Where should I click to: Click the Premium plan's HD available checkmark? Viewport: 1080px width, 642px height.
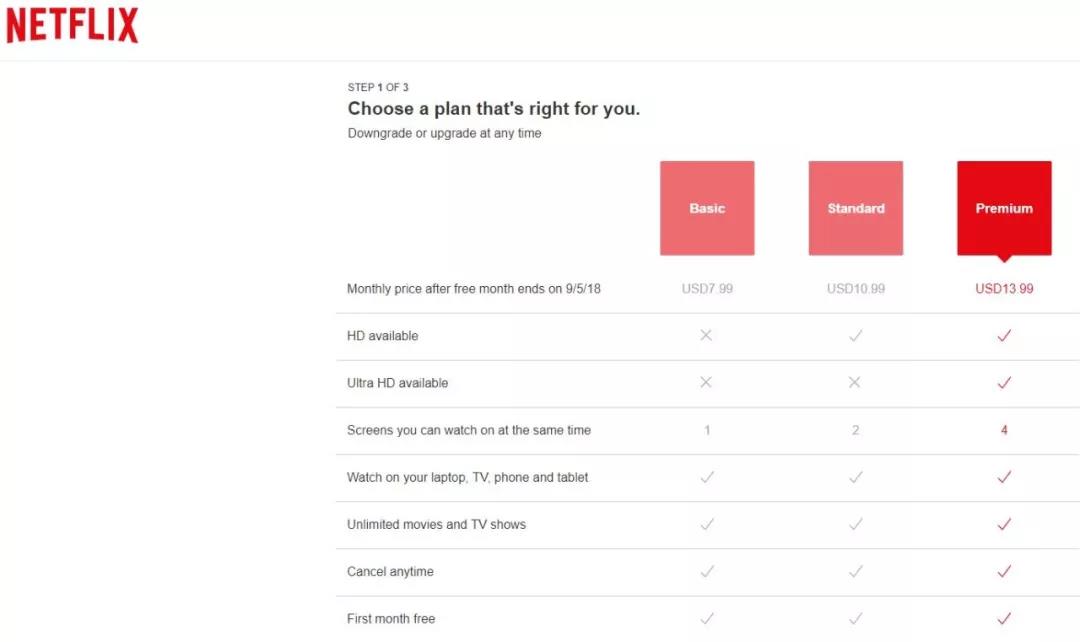coord(1004,335)
